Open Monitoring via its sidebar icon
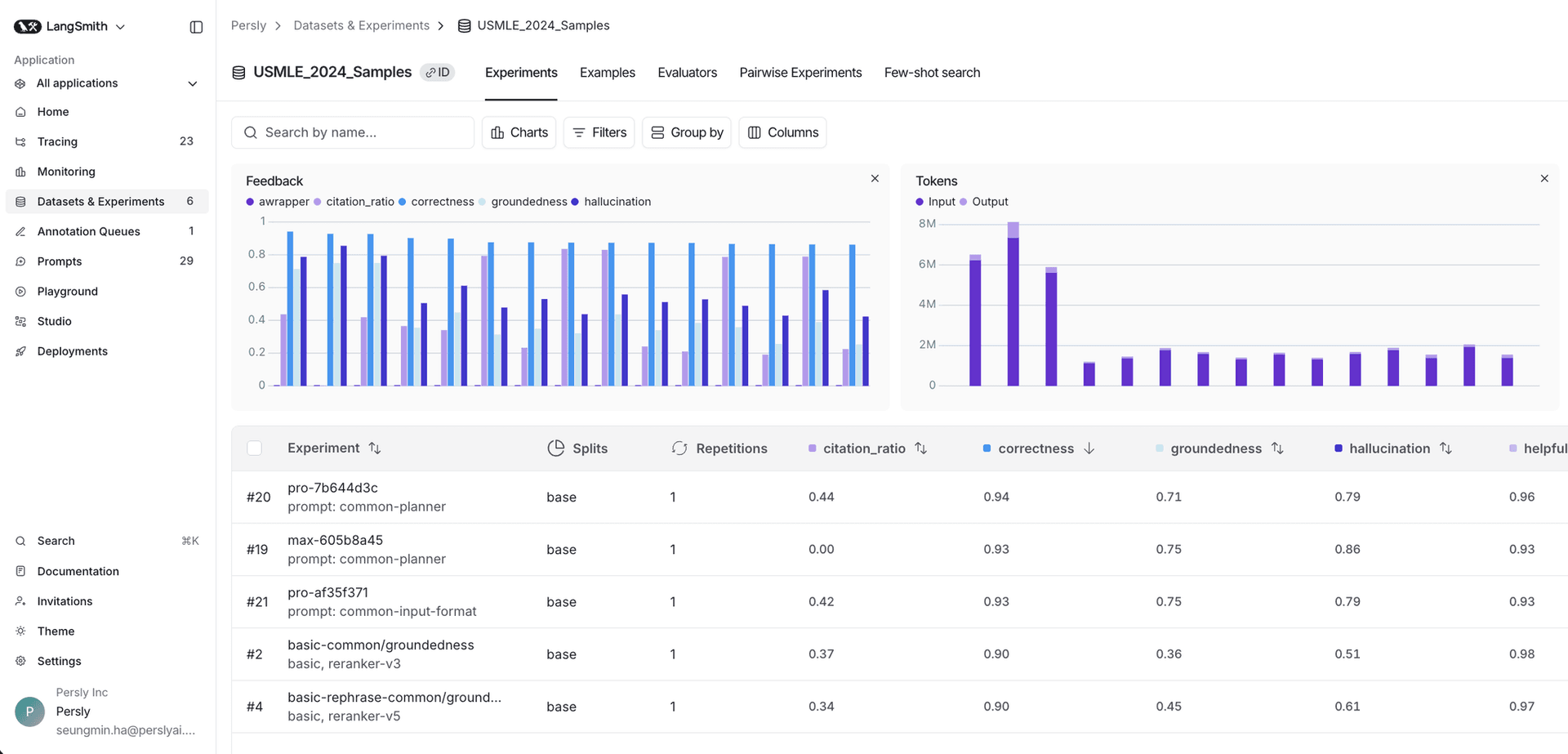This screenshot has height=754, width=1568. click(x=20, y=172)
